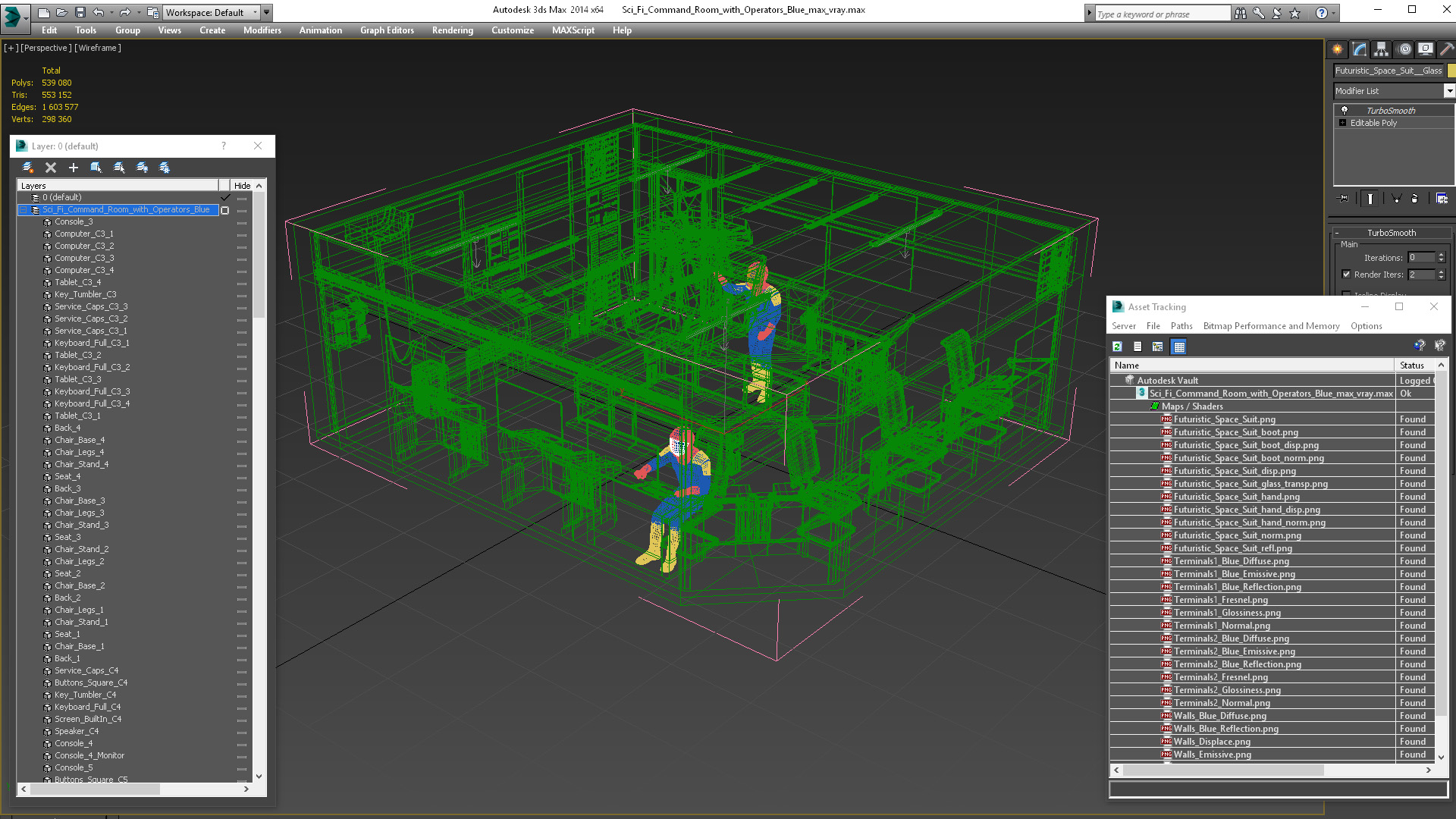The width and height of the screenshot is (1456, 819).
Task: Click the Help question mark icon
Action: point(1322,13)
